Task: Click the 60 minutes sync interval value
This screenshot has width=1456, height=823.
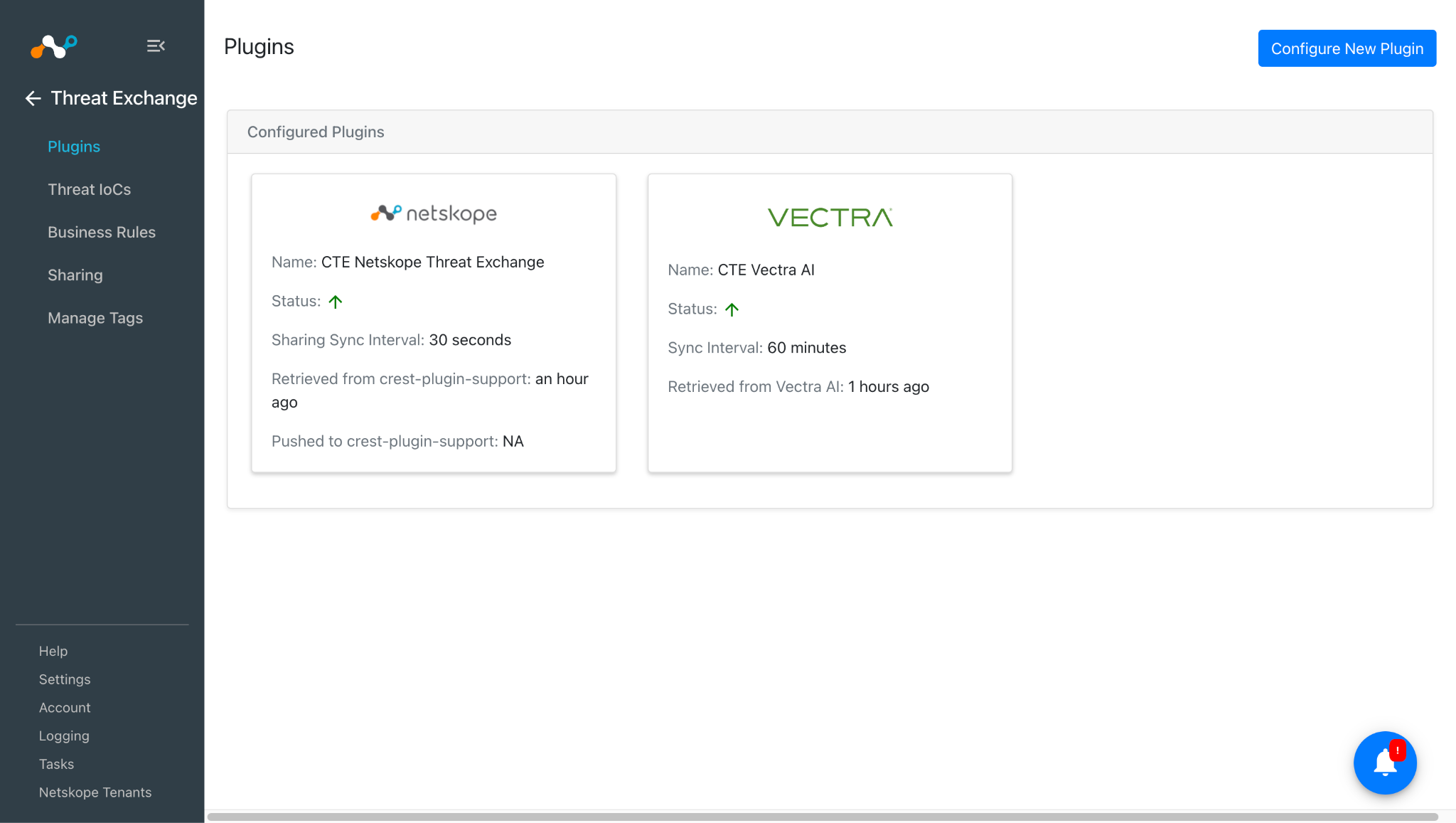Action: point(807,348)
